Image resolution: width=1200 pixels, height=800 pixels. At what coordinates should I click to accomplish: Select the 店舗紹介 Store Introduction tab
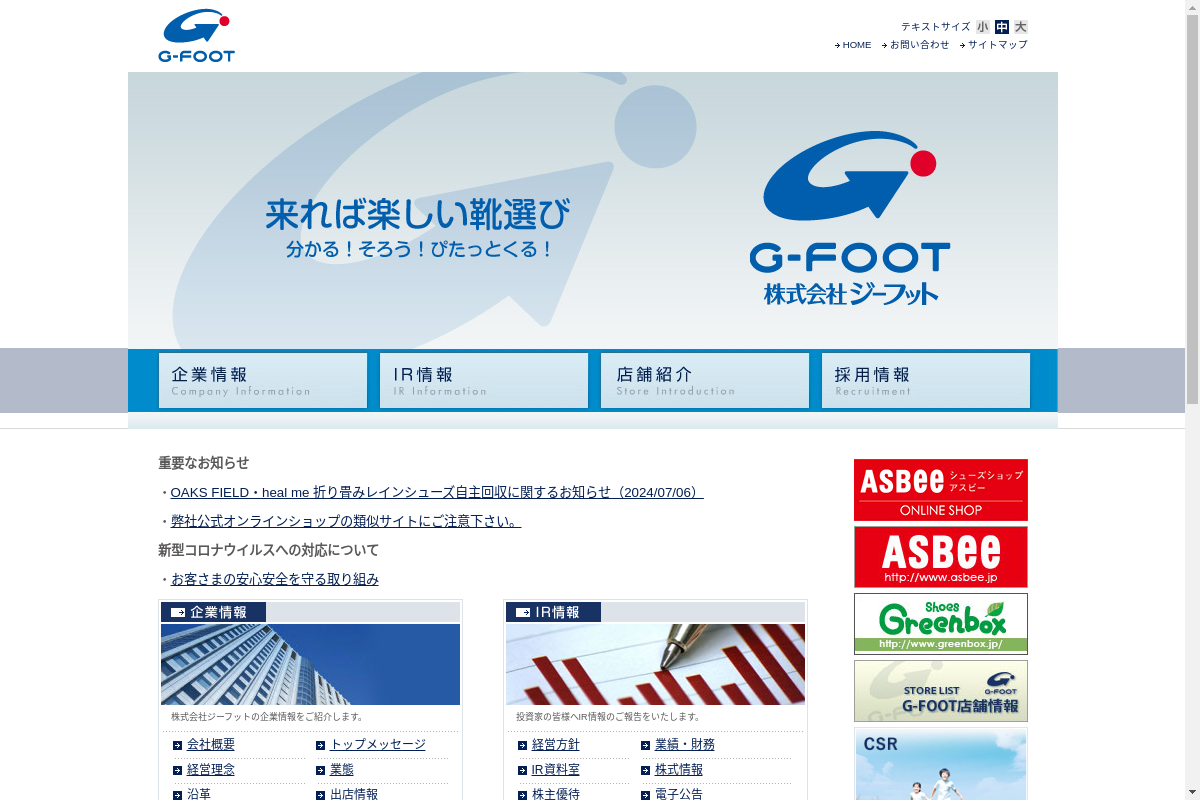click(x=705, y=380)
